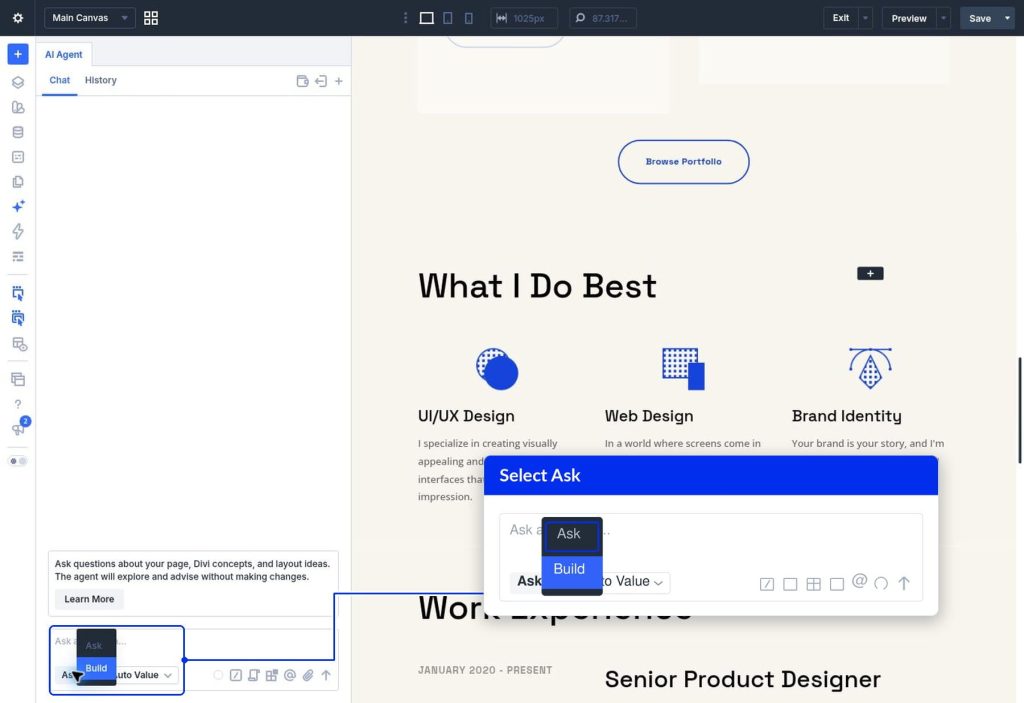
Task: Open the database variables icon
Action: [18, 132]
